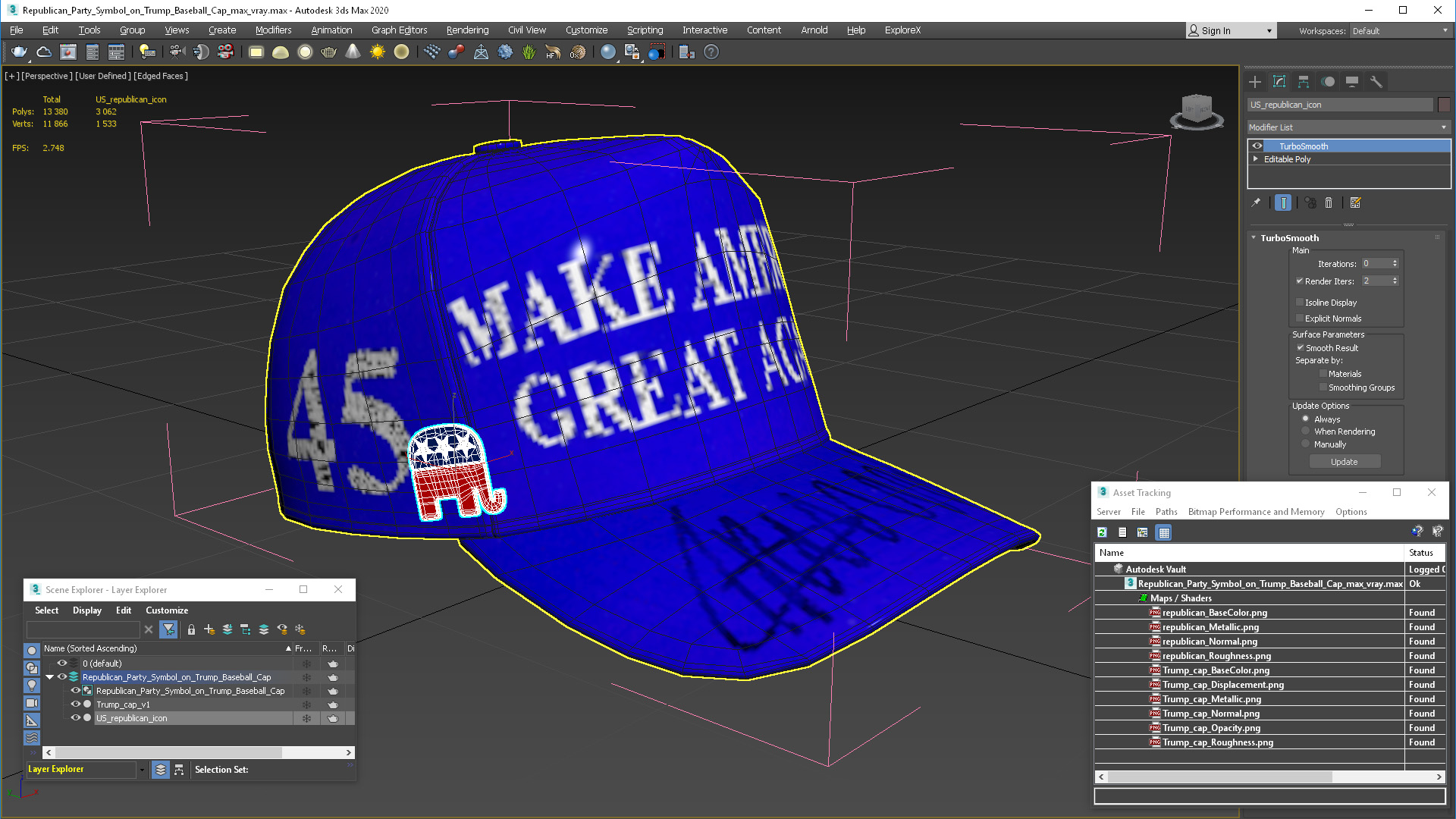The width and height of the screenshot is (1456, 819).
Task: Click the cone shape icon in the toolbar
Action: [353, 52]
